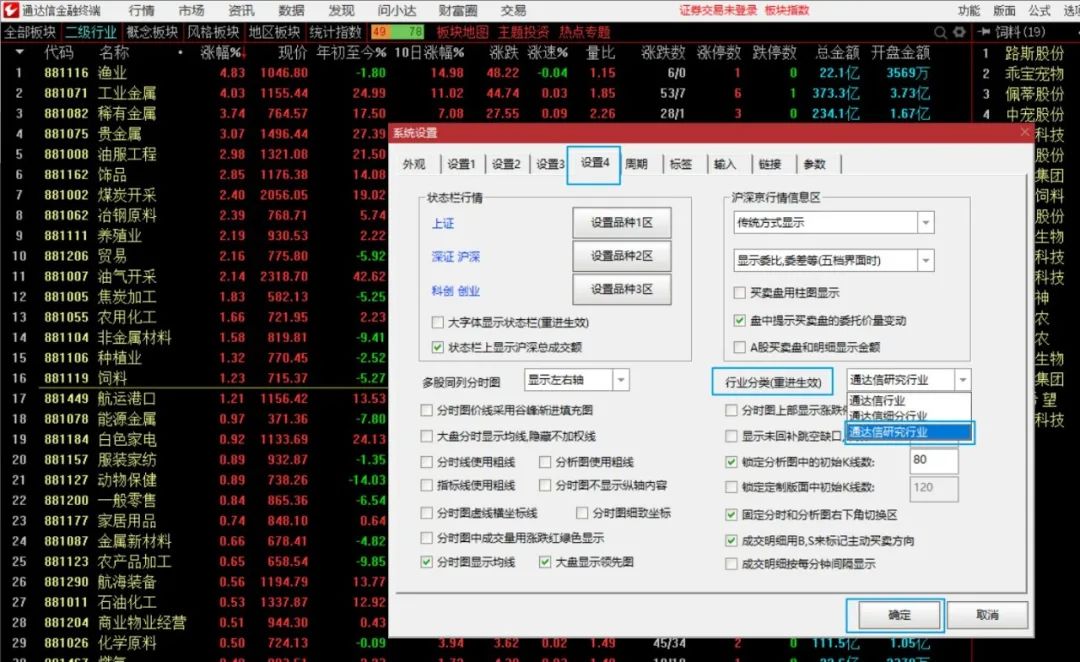Toggle 锁定分析图中的初始K线数 checkbox
1080x662 pixels.
pos(731,462)
